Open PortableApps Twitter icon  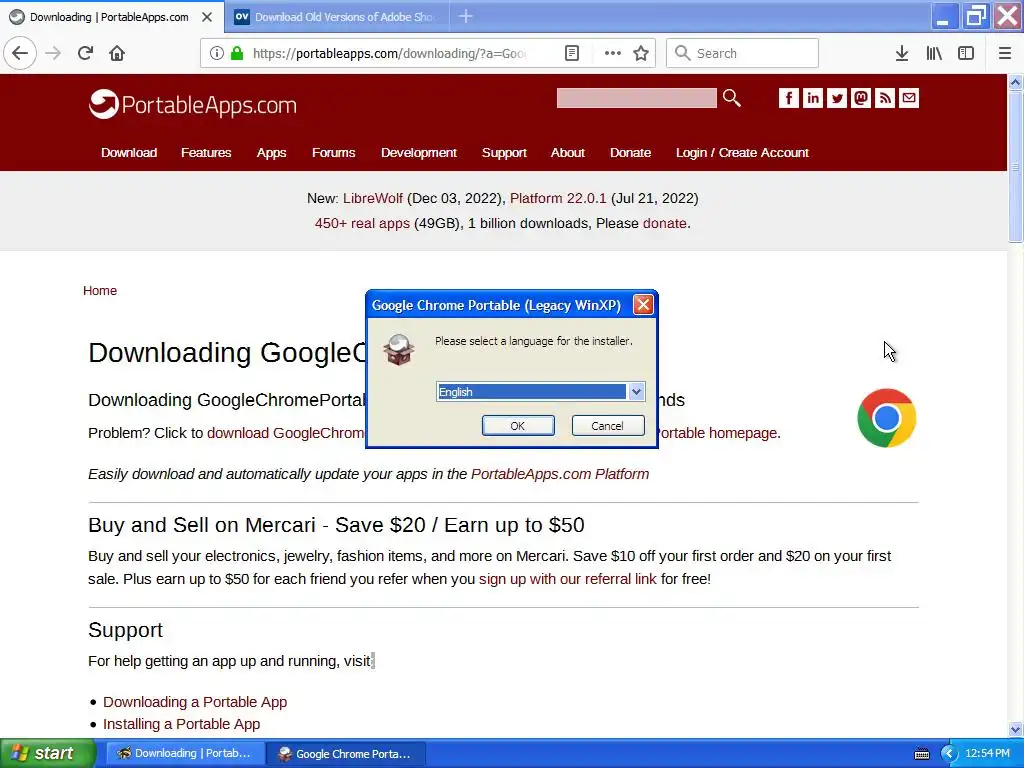(x=837, y=98)
